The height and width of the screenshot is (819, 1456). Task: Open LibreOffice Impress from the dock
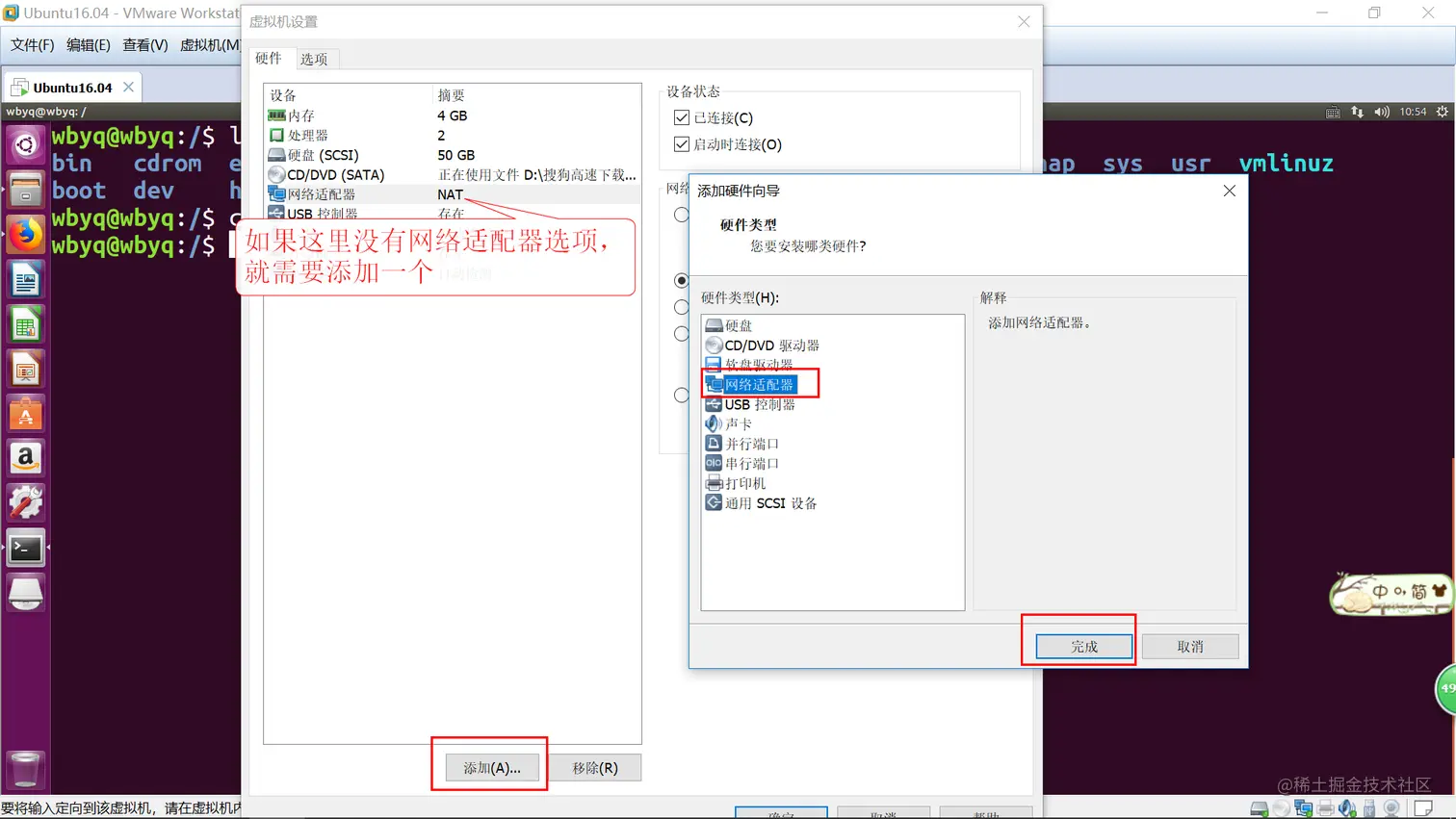pos(26,370)
